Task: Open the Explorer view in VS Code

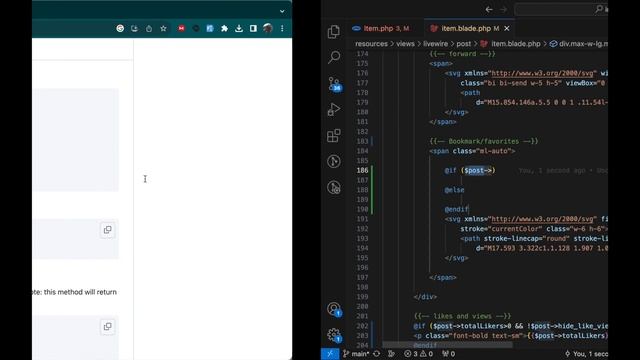Action: 333,31
